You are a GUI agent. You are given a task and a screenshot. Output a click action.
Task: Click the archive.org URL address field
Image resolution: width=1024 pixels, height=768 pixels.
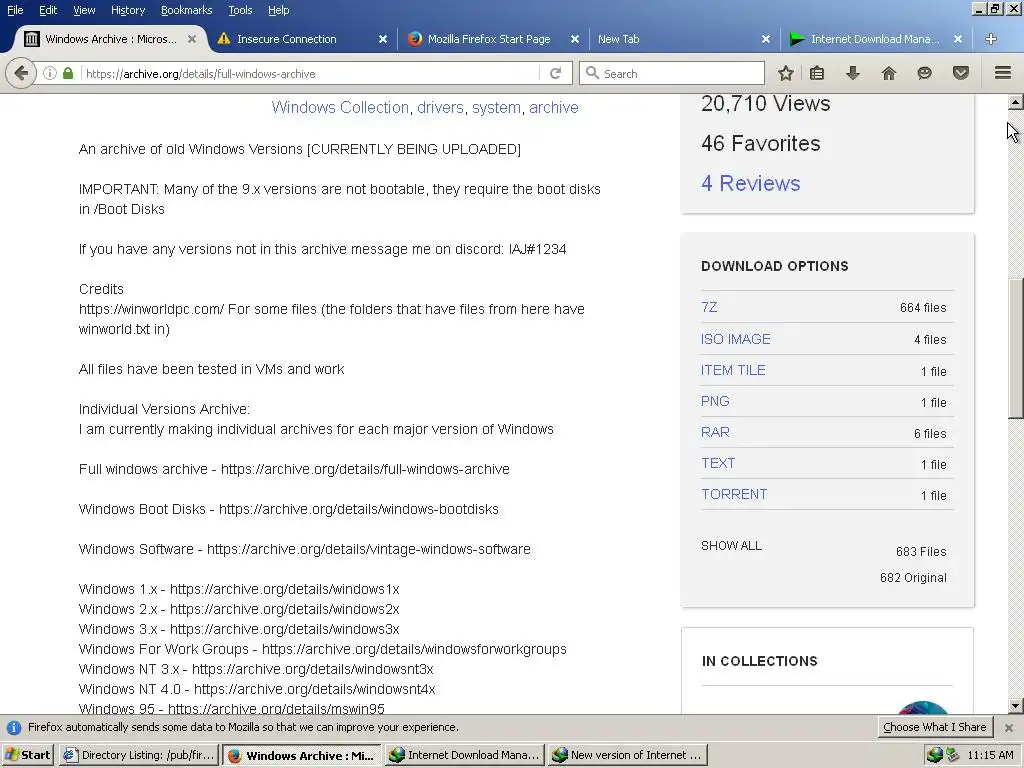click(310, 74)
